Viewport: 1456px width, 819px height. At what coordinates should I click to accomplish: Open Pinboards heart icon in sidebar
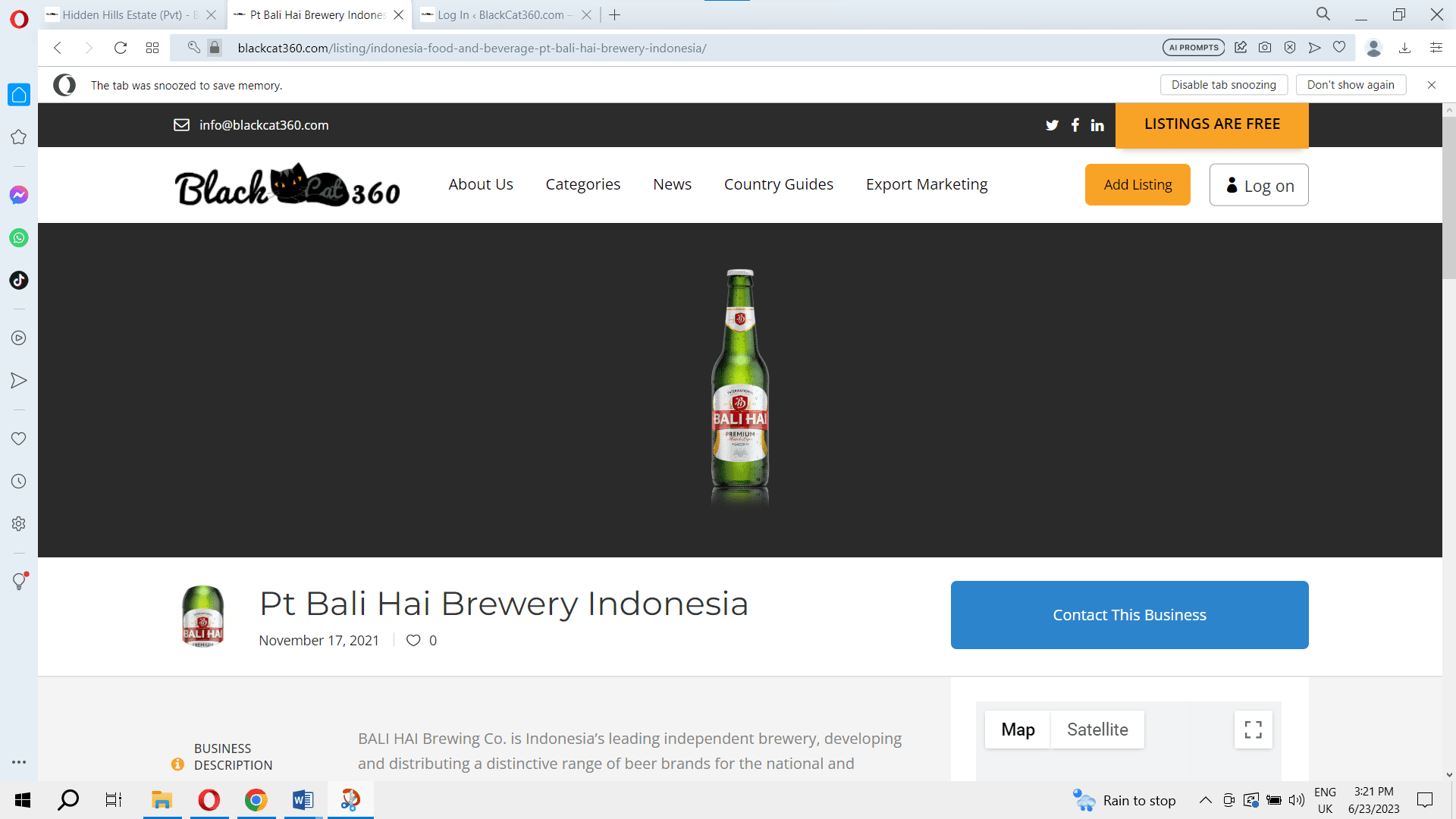coord(19,439)
